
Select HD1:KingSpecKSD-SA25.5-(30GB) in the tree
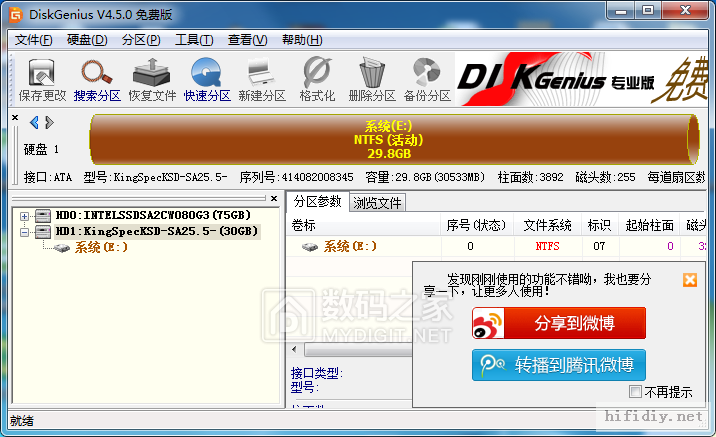(x=157, y=231)
